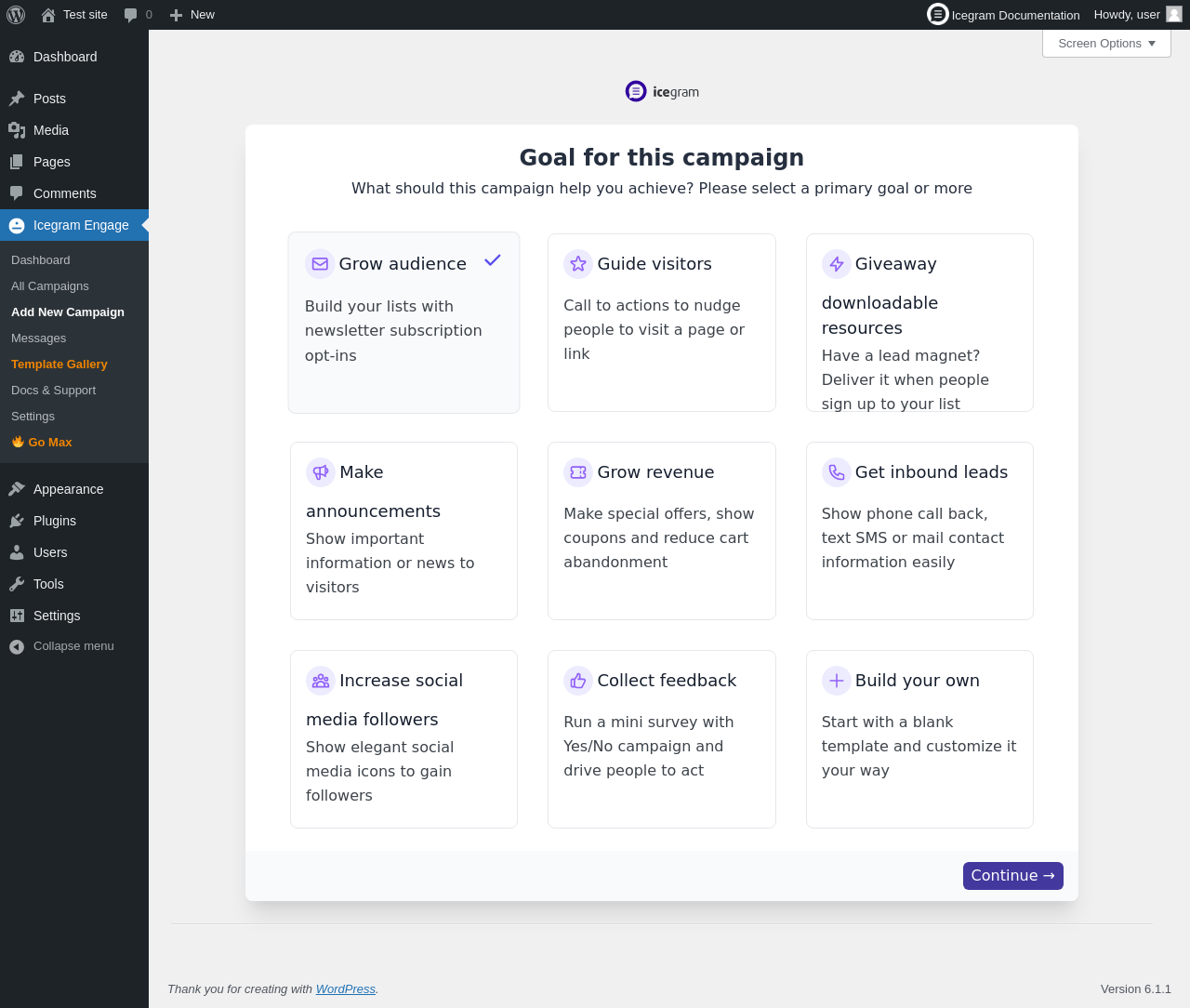1190x1008 pixels.
Task: Click the envelope icon on Grow audience
Action: point(320,264)
